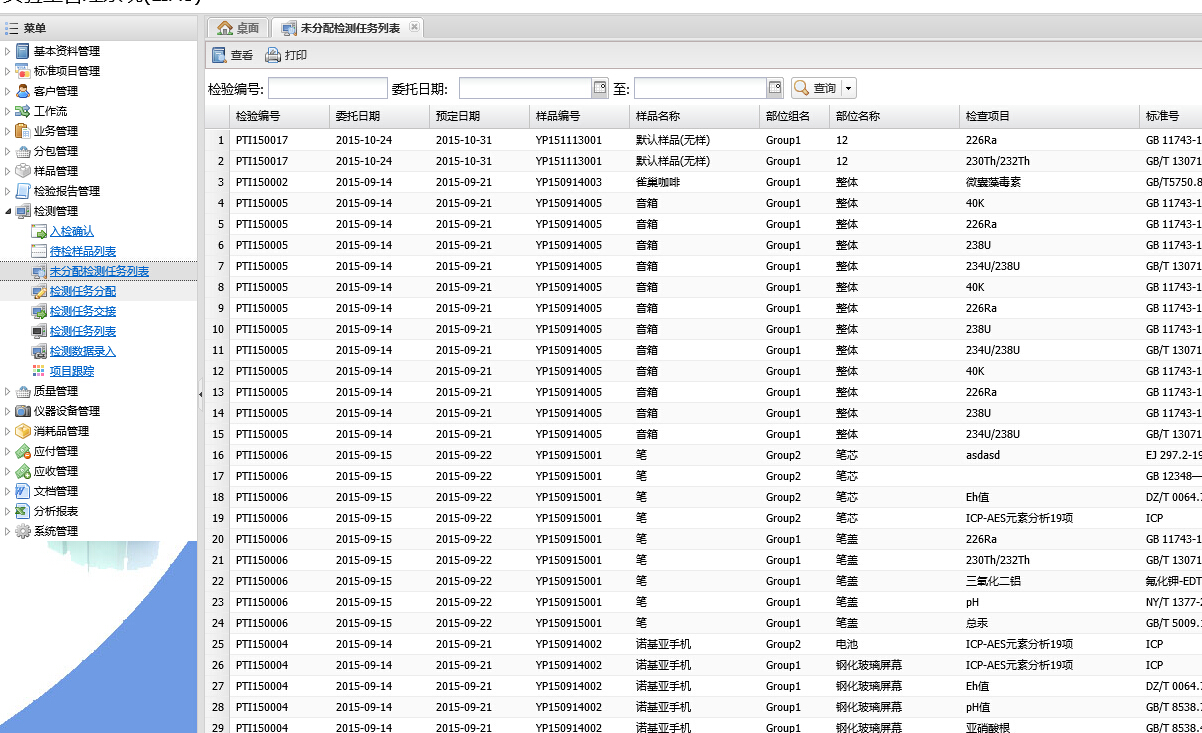This screenshot has height=733, width=1202.
Task: Click the 打印 (print) toolbar icon
Action: point(273,56)
